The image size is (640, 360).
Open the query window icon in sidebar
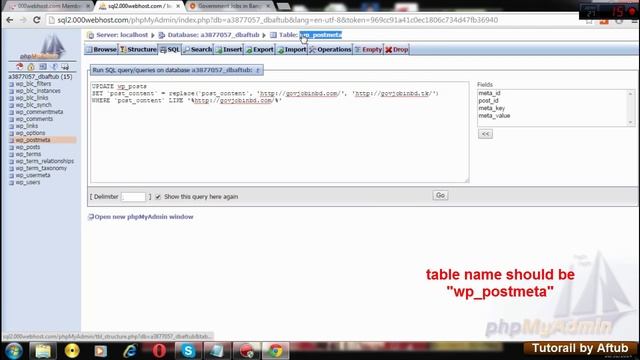[x=42, y=67]
